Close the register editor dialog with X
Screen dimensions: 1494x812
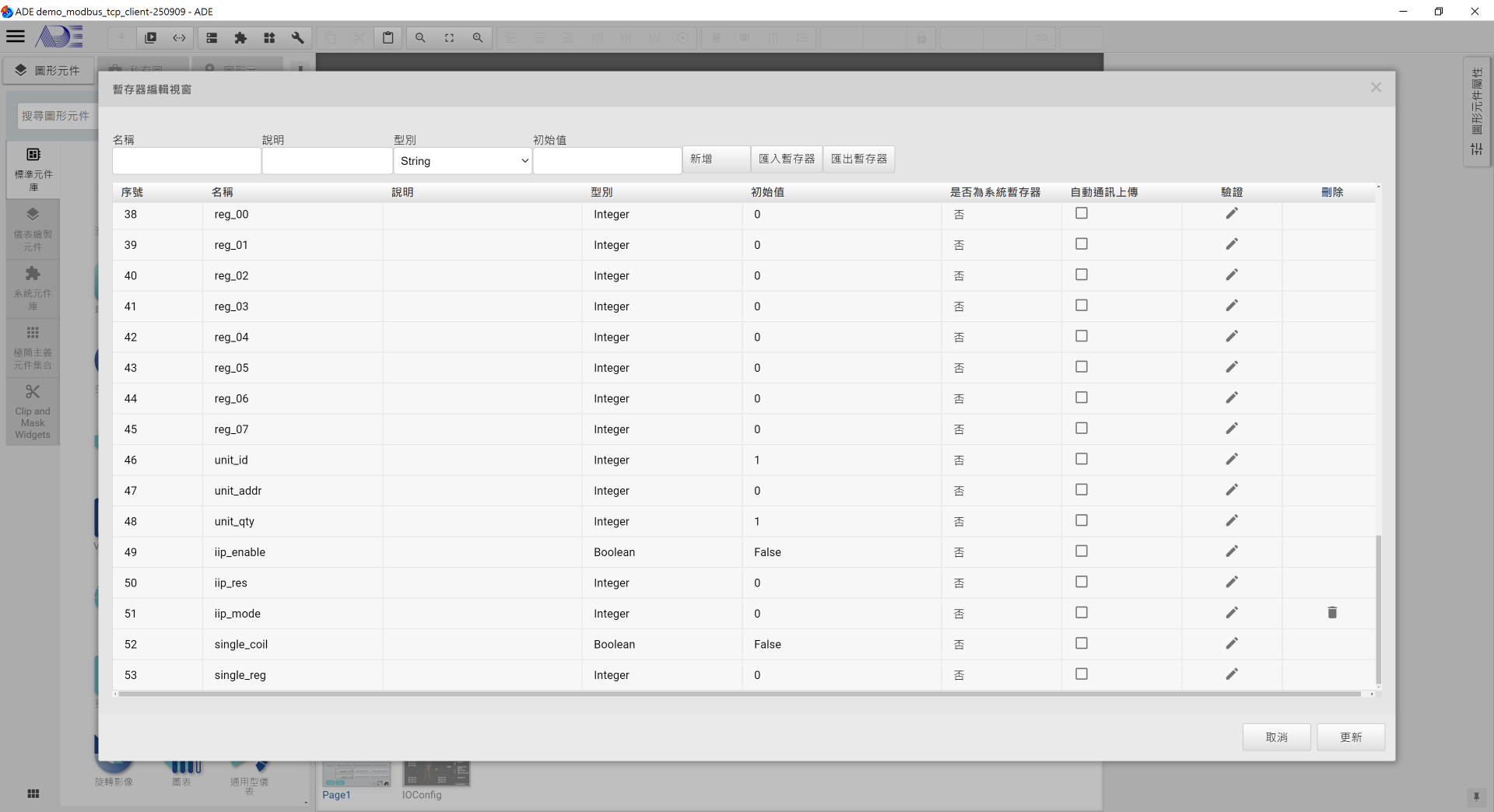(x=1376, y=88)
